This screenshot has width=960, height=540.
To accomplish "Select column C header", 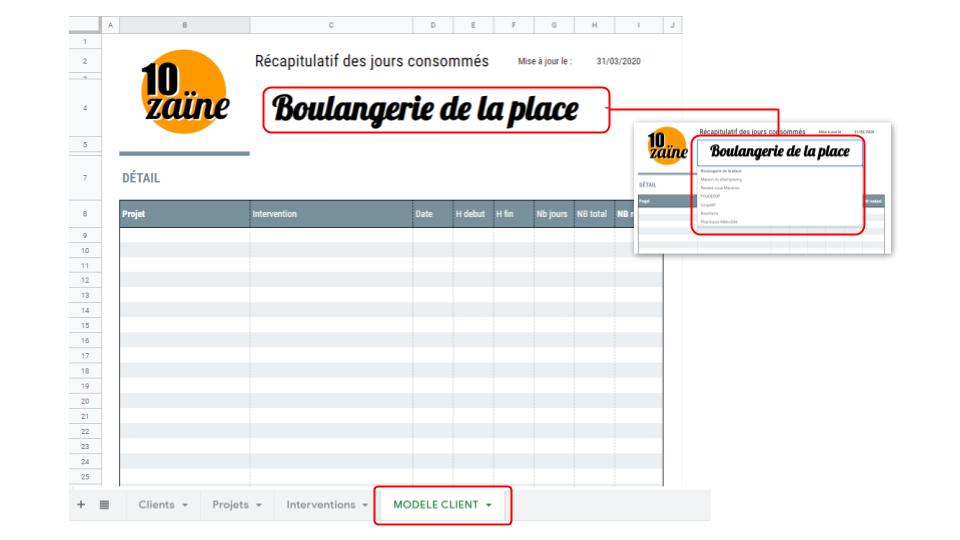I will [x=331, y=25].
